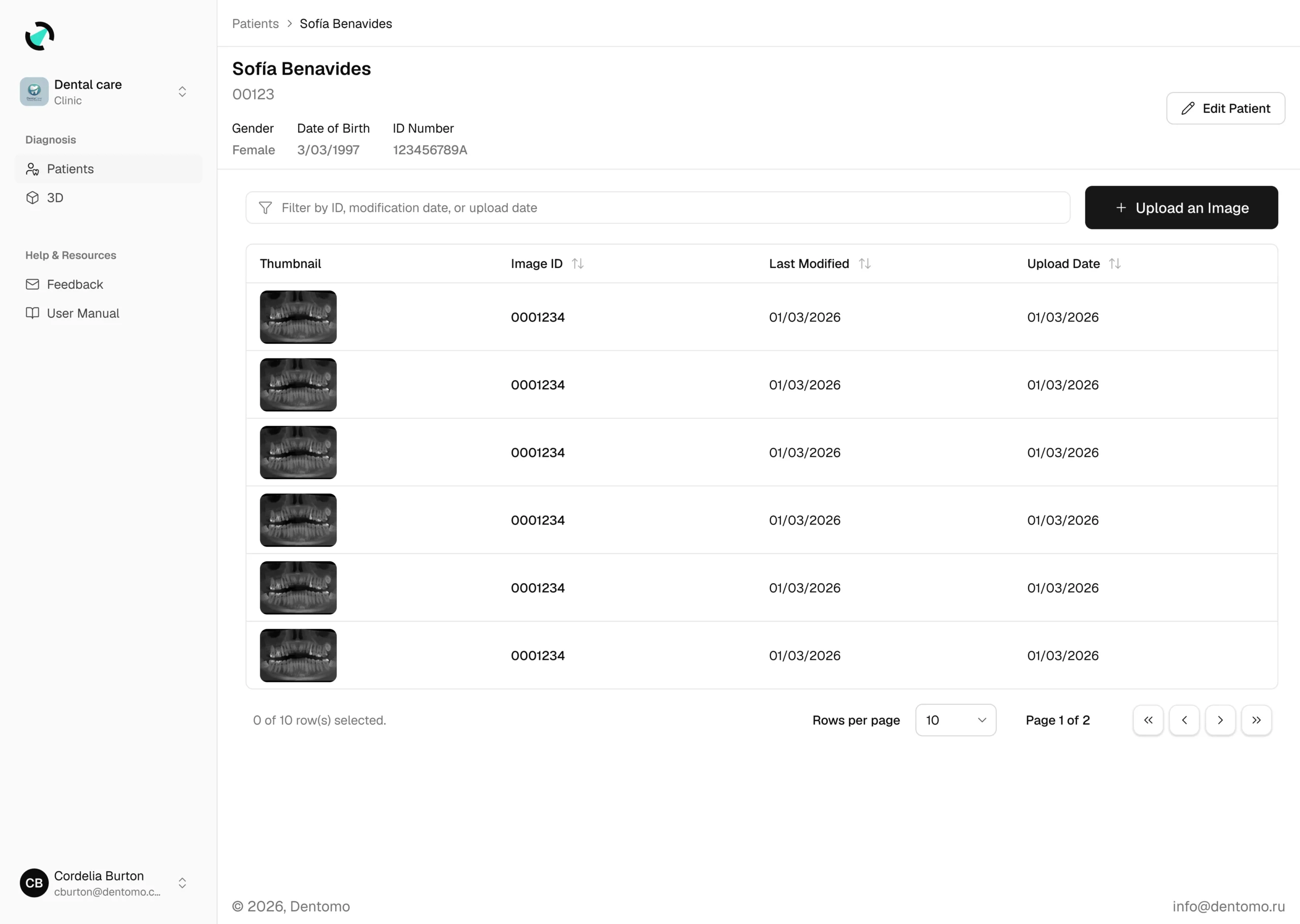Go to the last page
This screenshot has width=1300, height=924.
coord(1256,720)
